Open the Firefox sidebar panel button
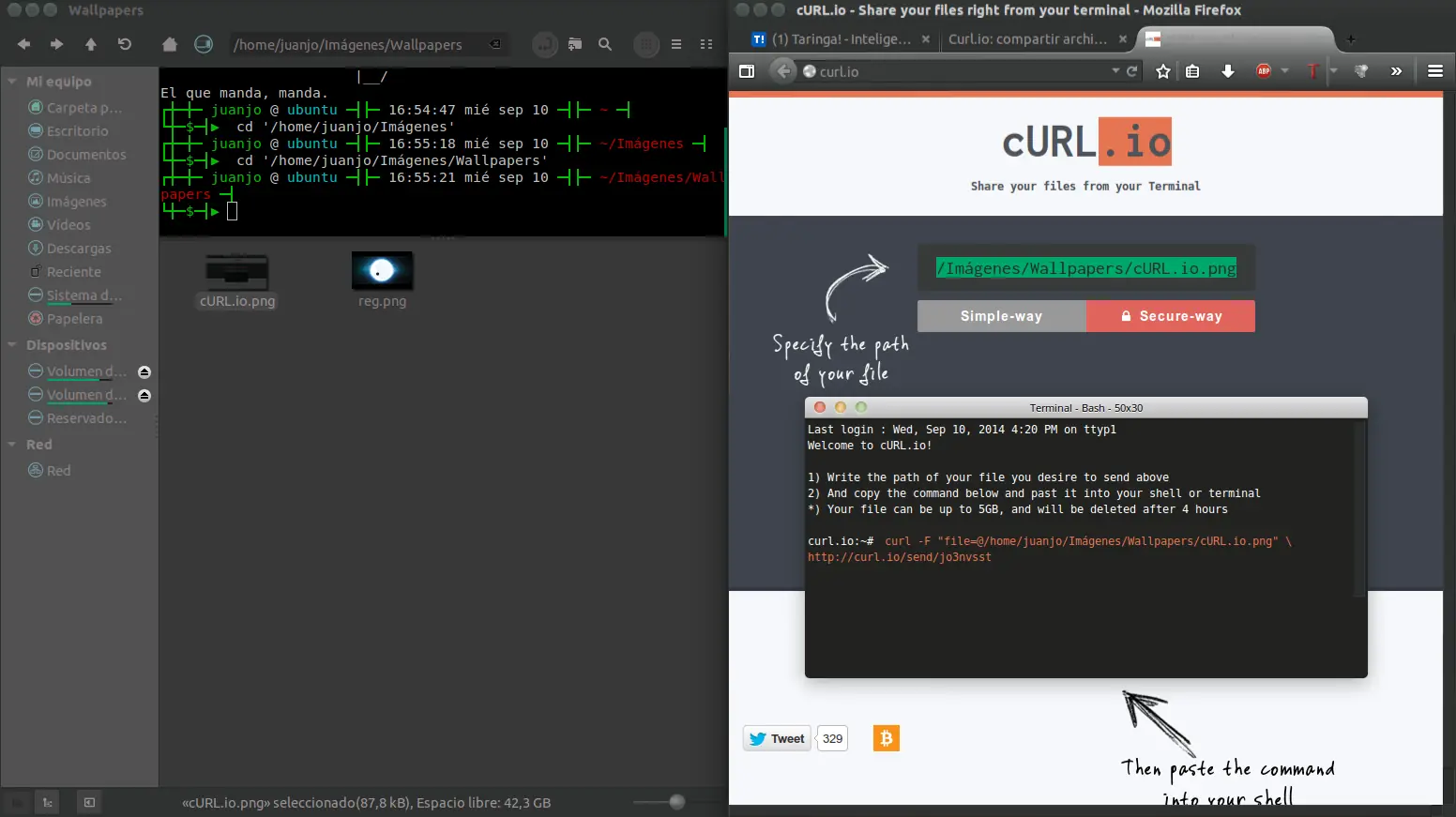This screenshot has width=1456, height=817. tap(747, 71)
